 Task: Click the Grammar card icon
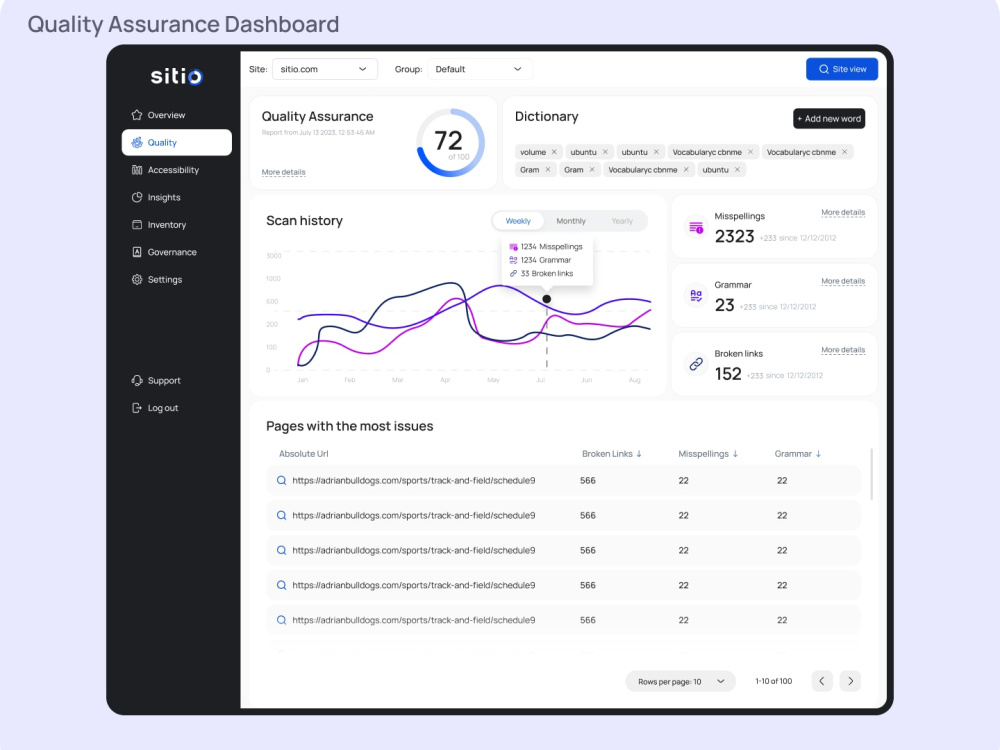click(x=696, y=295)
